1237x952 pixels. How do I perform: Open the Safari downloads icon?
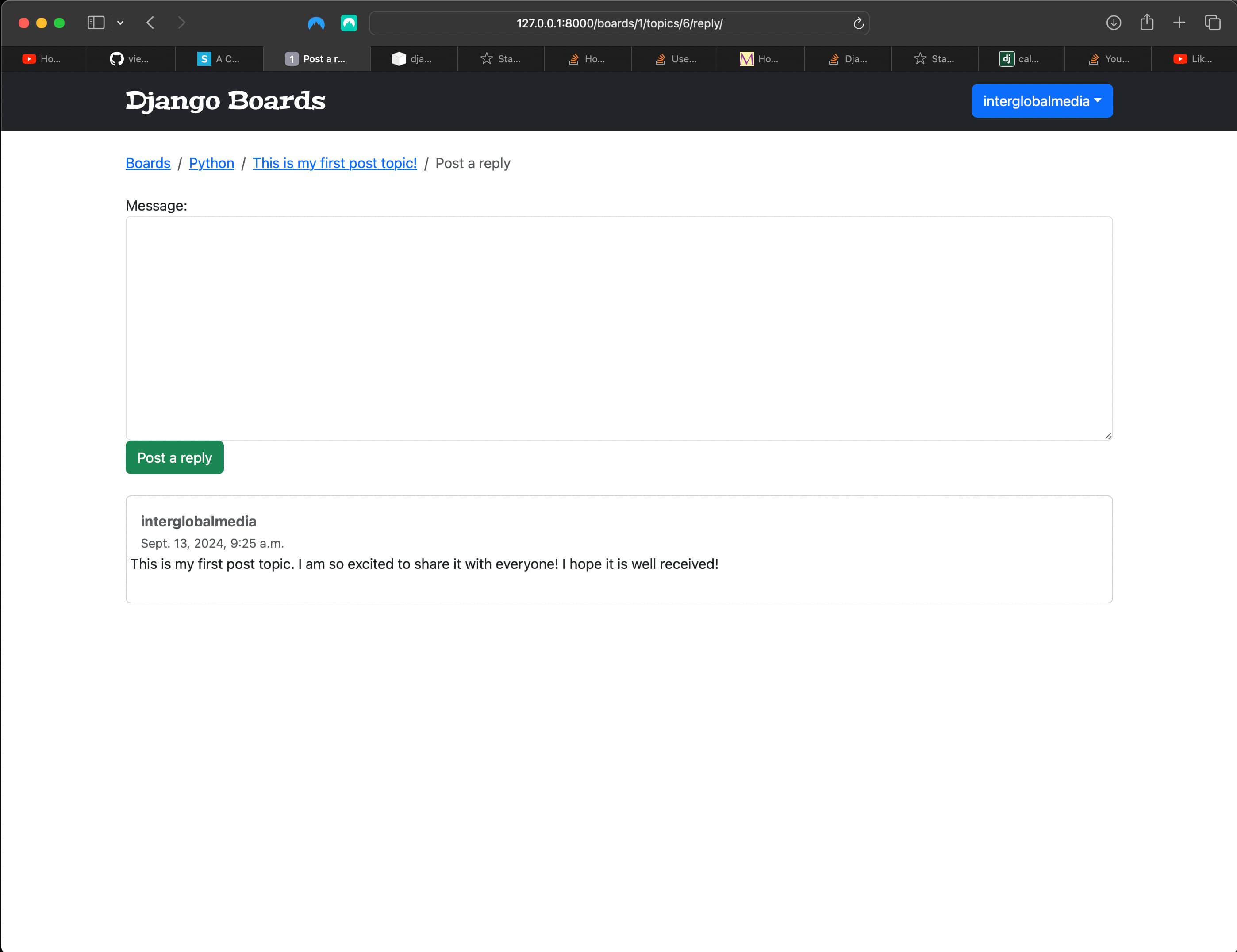pos(1114,23)
